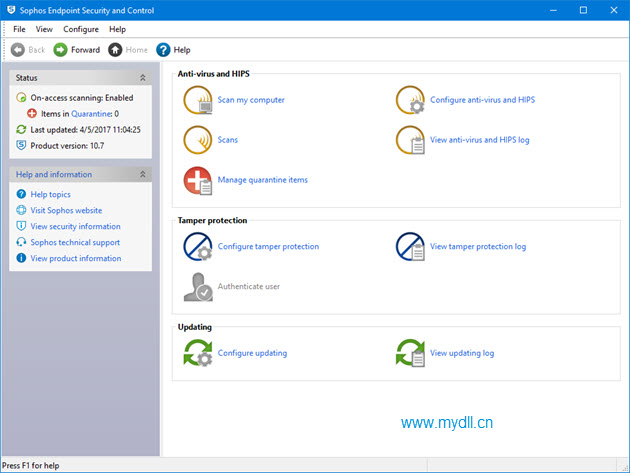
Task: Follow the Quarantine link in Status panel
Action: 92,114
